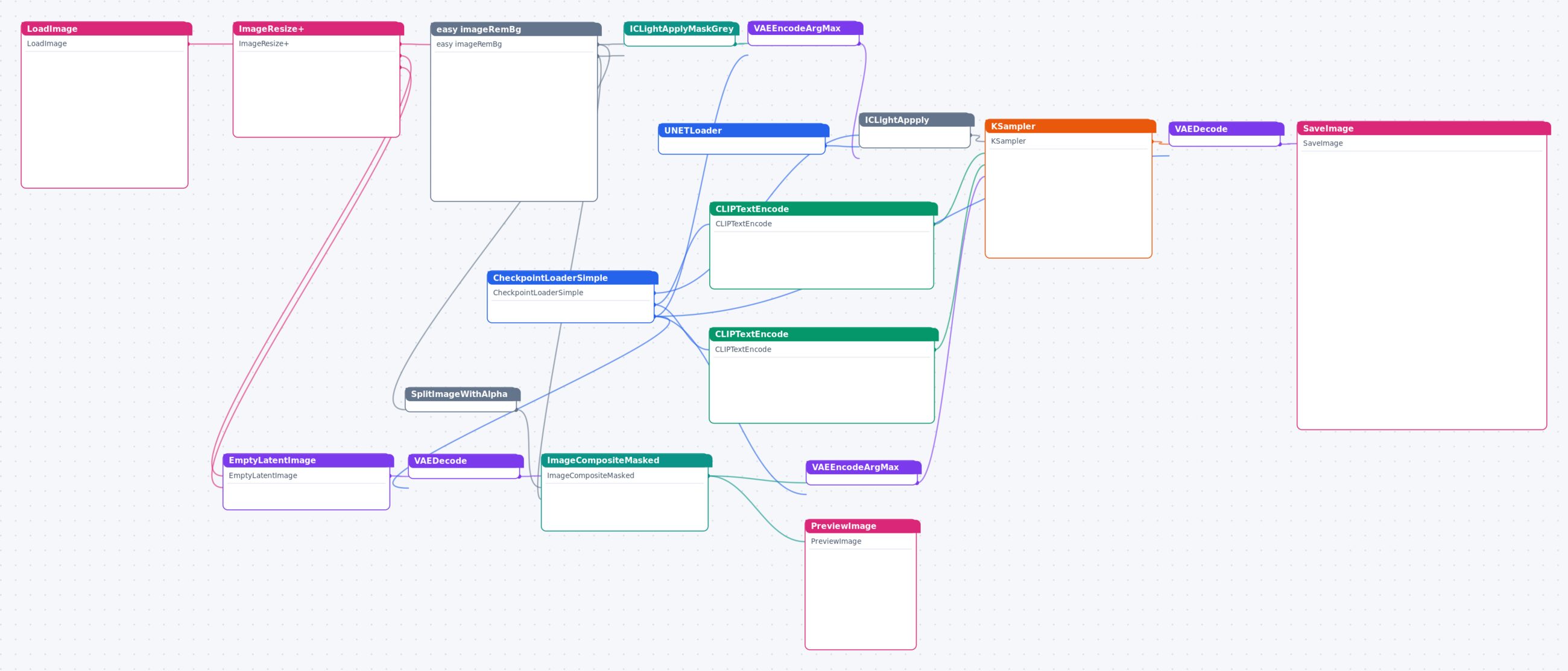This screenshot has width=1568, height=671.
Task: Select the bottom VAEEncodeArgMax node header
Action: click(864, 467)
